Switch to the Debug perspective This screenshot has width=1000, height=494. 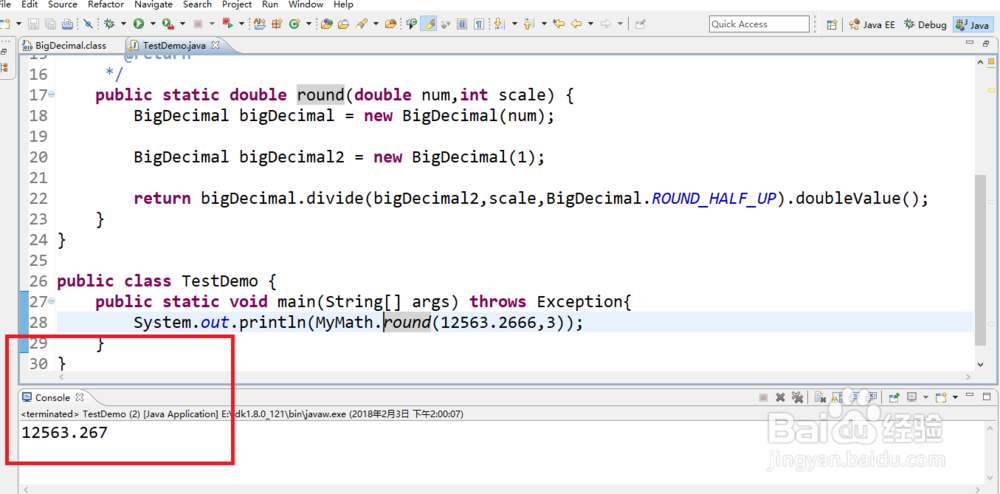925,25
